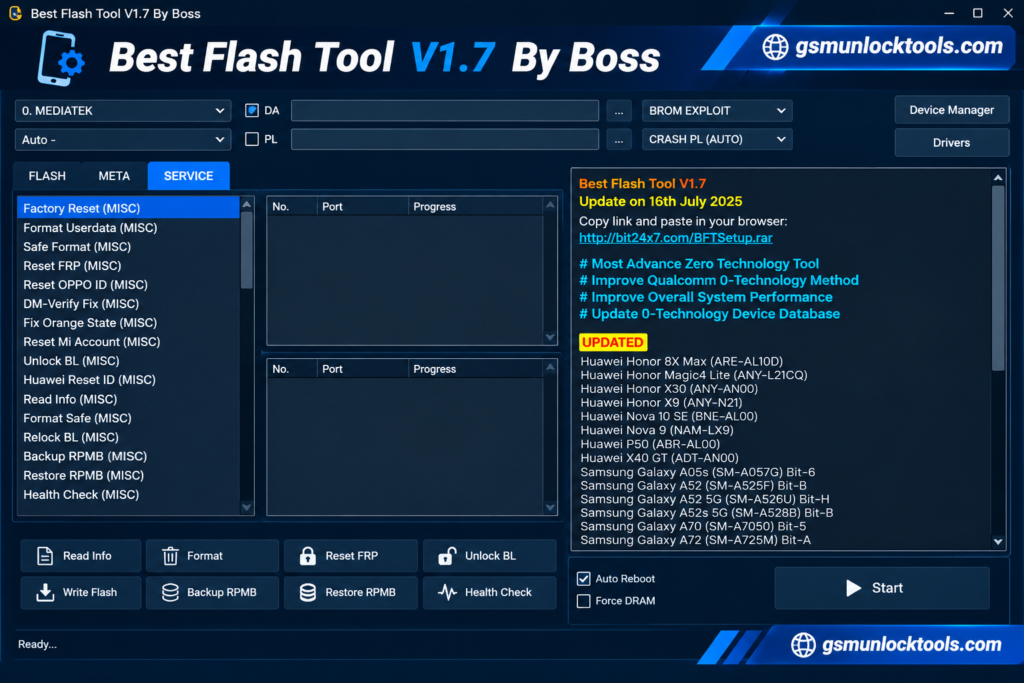The height and width of the screenshot is (683, 1024).
Task: Expand the CRASH PL (AUTO) dropdown
Action: point(717,139)
